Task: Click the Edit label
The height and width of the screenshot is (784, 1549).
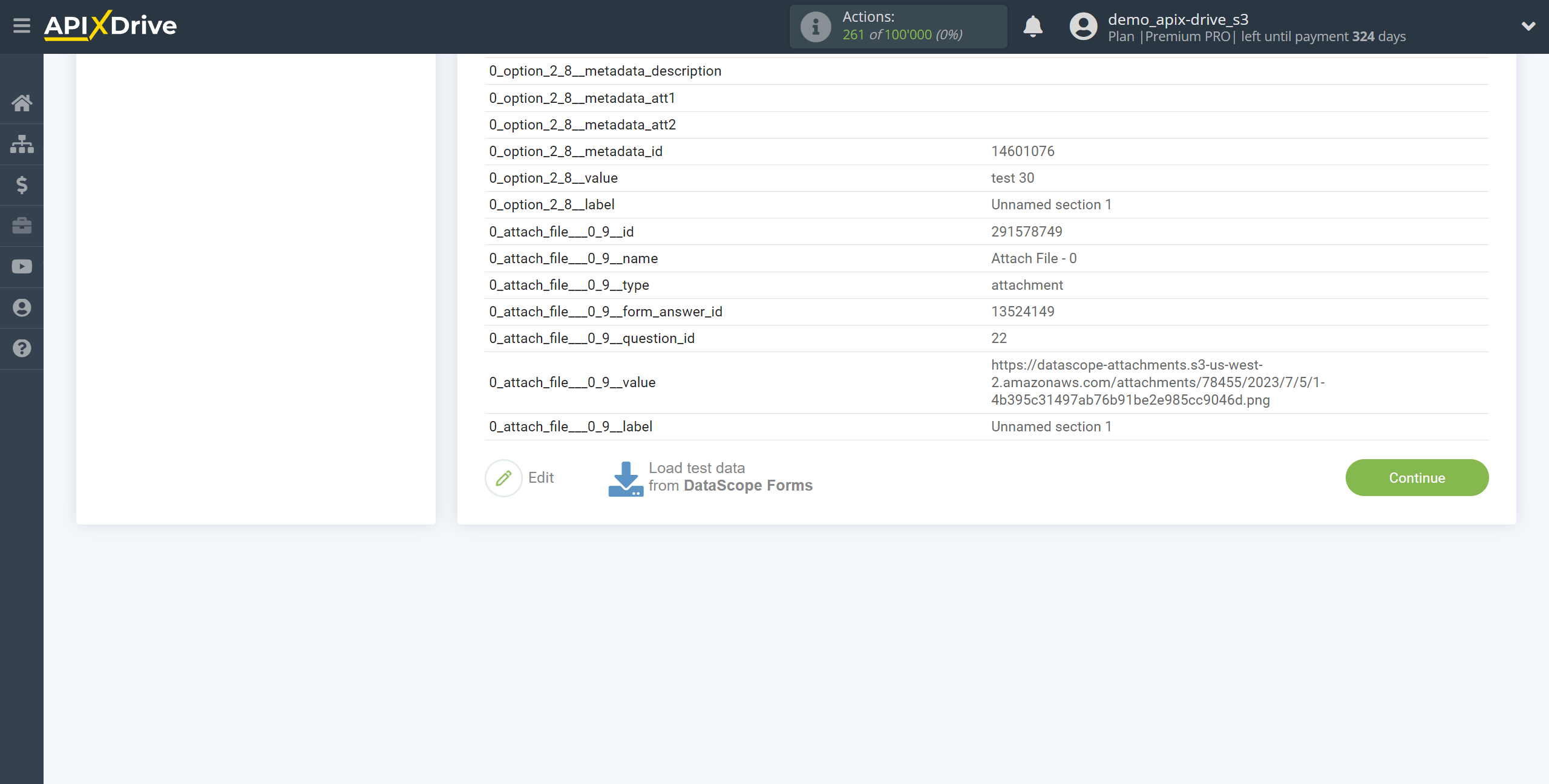Action: [541, 478]
